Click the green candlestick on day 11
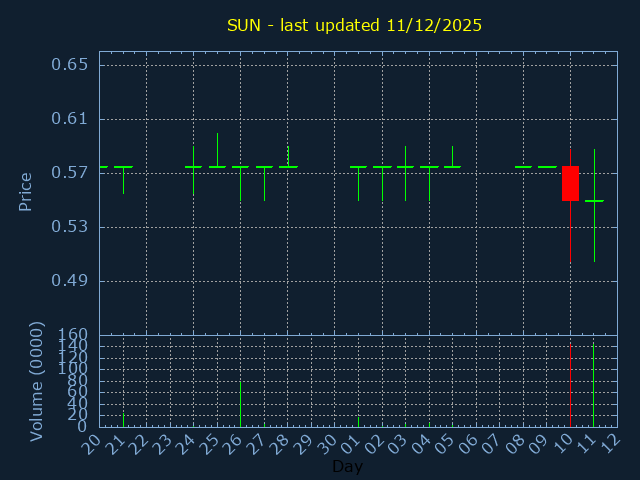Screen dimensions: 640x480 [x=594, y=201]
